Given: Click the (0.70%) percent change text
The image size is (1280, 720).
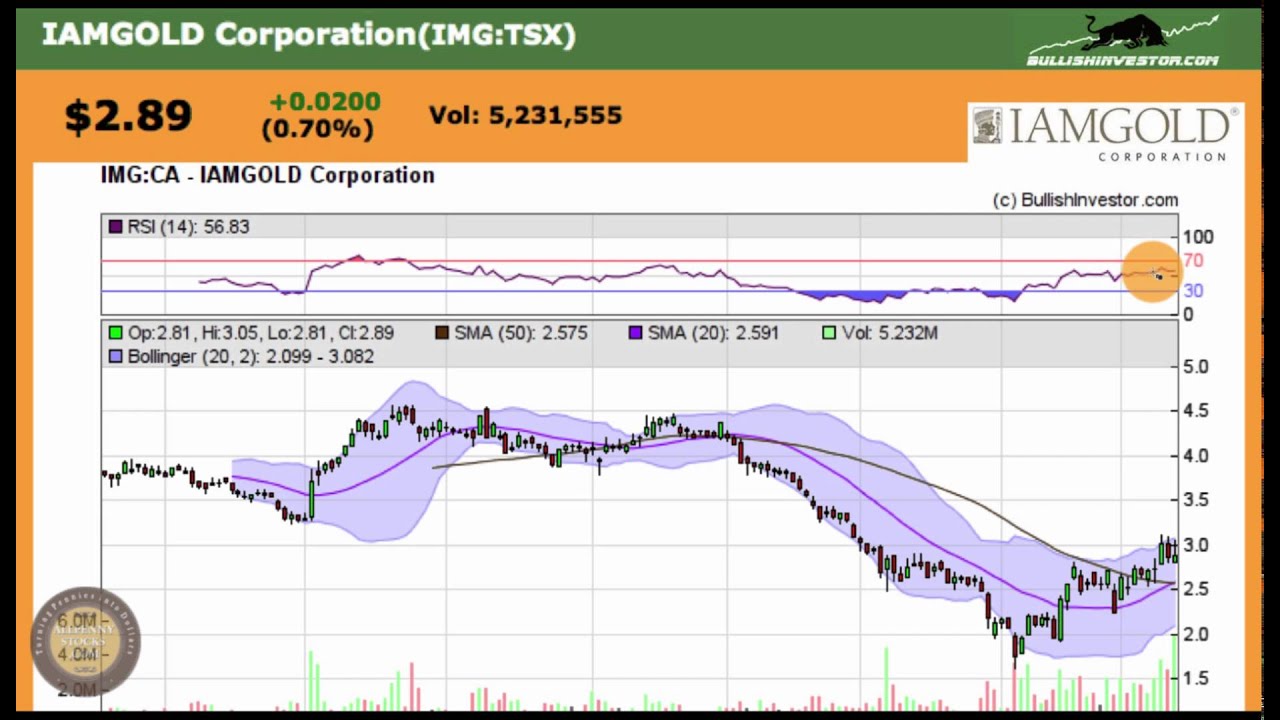Looking at the screenshot, I should pyautogui.click(x=317, y=129).
